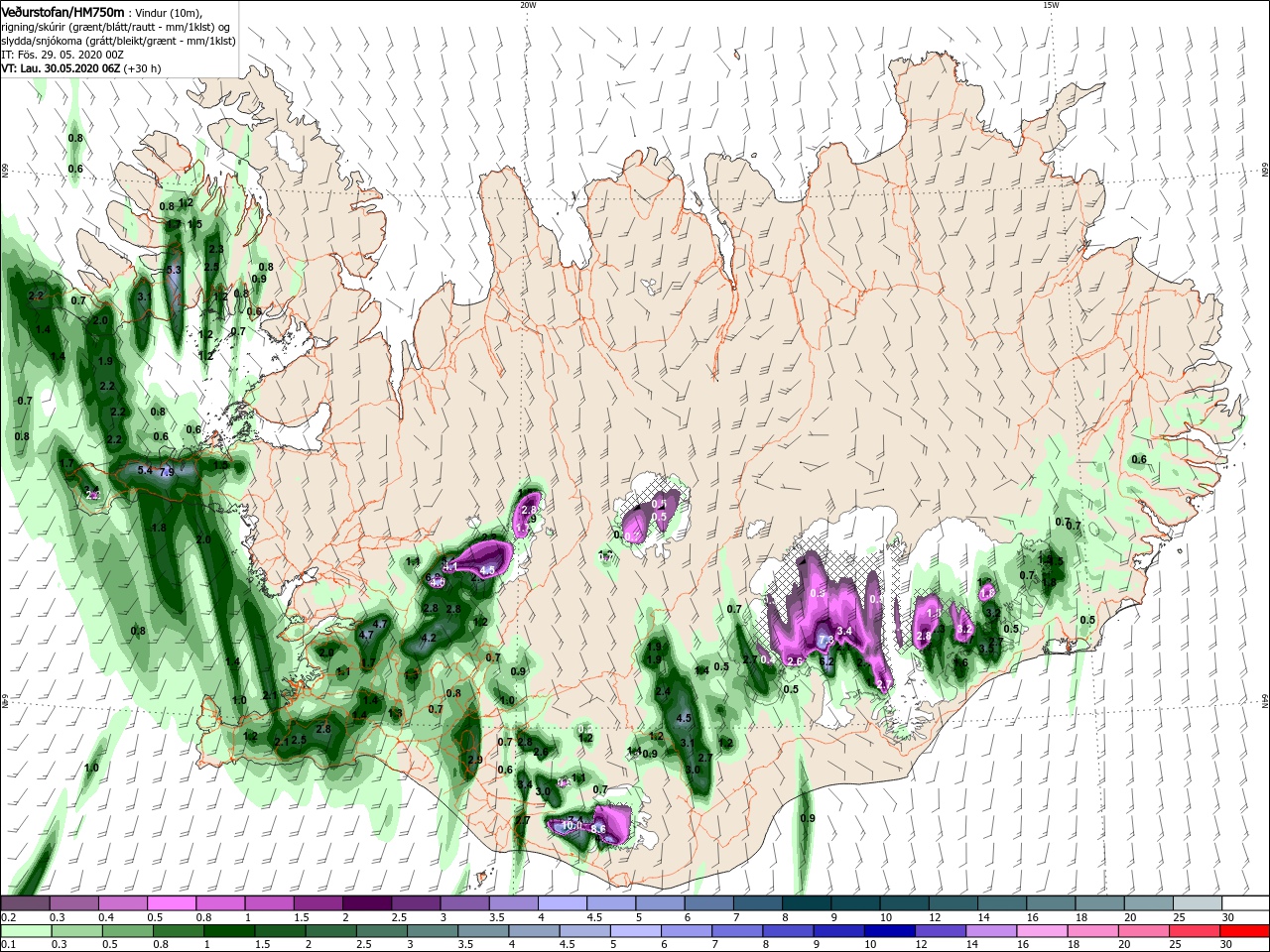Click the 15W longitude label at the top

[1051, 5]
